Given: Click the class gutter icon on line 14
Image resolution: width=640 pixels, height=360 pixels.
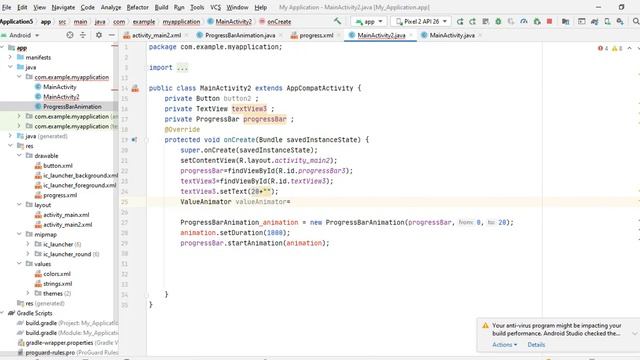Looking at the screenshot, I should [135, 88].
